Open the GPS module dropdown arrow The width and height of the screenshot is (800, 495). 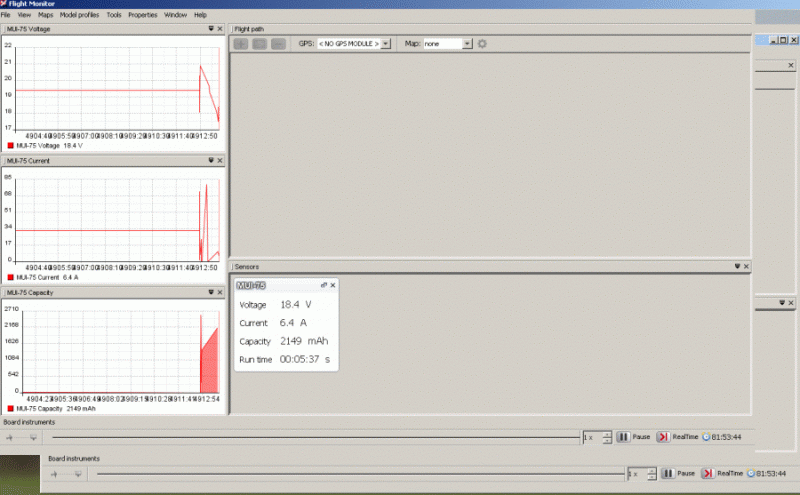coord(386,44)
